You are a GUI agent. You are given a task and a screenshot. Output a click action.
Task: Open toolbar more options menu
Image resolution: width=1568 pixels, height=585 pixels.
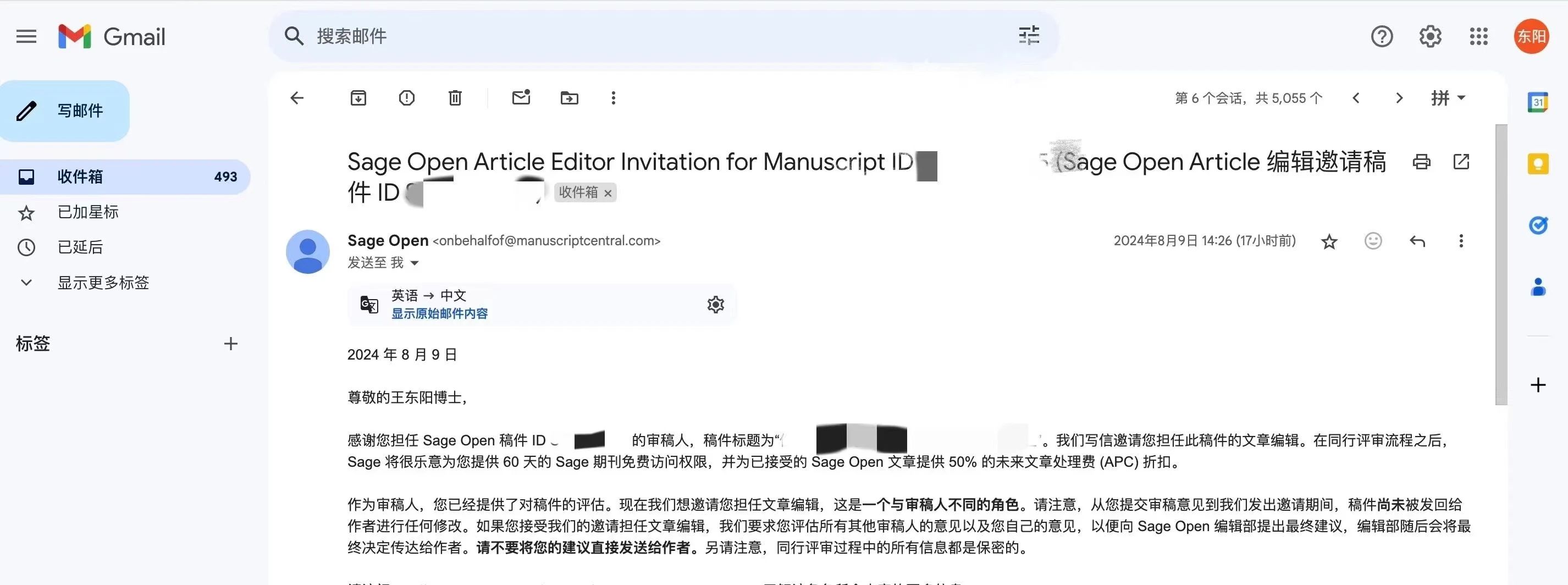pos(614,98)
